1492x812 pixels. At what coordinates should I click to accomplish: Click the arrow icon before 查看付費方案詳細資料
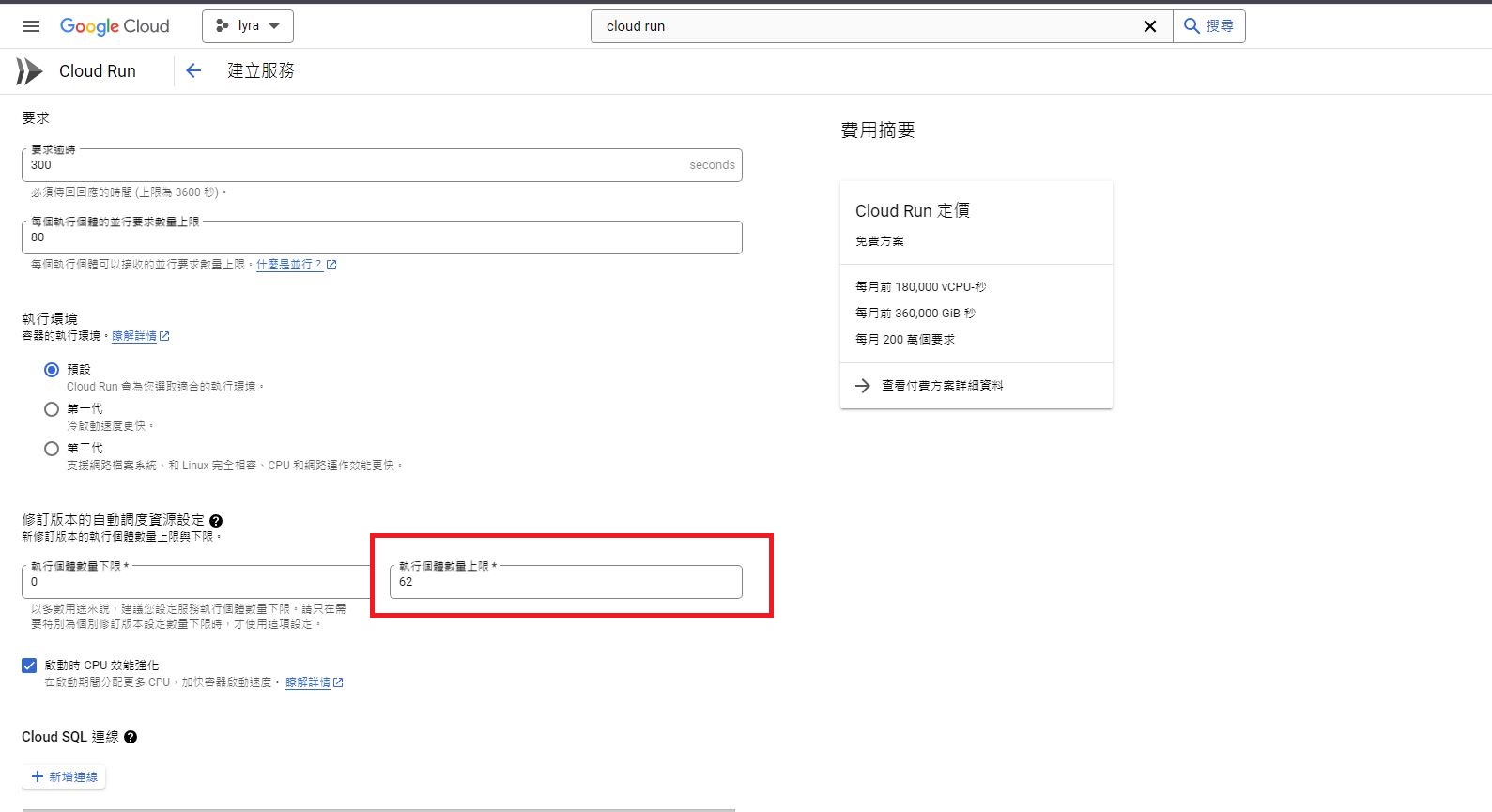coord(863,386)
